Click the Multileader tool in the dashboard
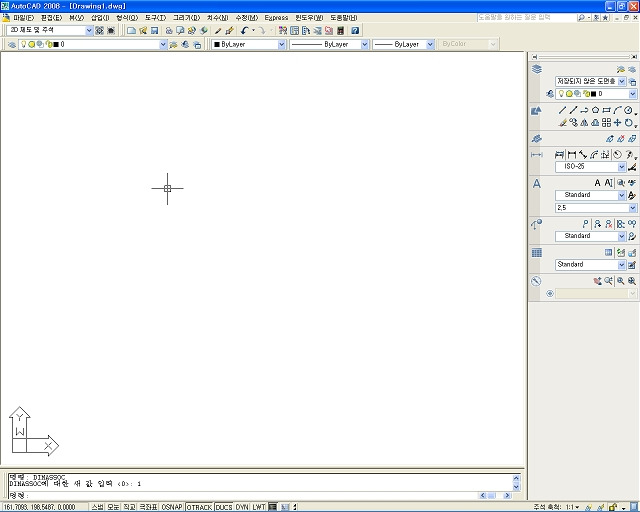 pos(586,224)
